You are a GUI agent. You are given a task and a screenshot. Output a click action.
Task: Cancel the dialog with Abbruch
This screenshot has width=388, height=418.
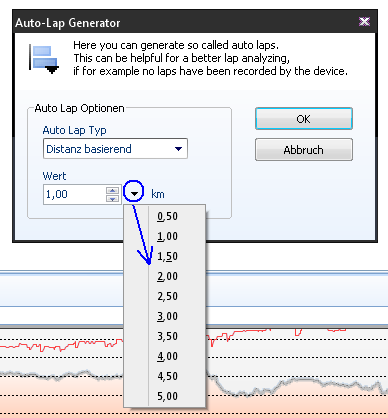pyautogui.click(x=304, y=150)
